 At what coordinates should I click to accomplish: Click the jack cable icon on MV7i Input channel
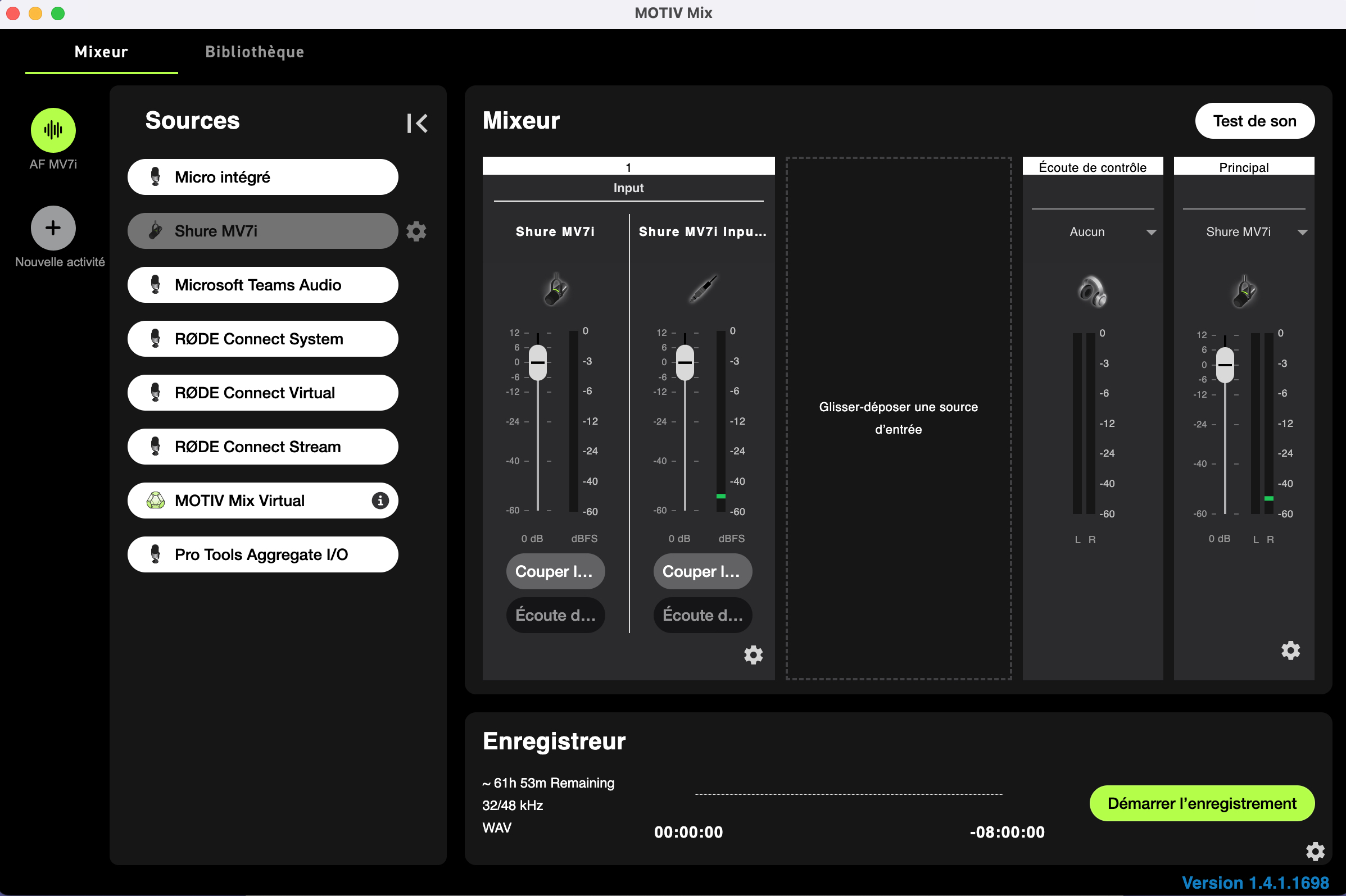click(702, 289)
